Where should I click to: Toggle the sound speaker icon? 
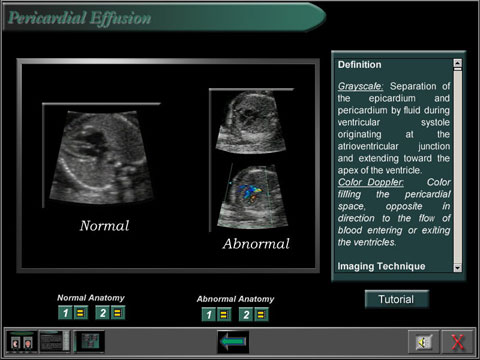[423, 342]
